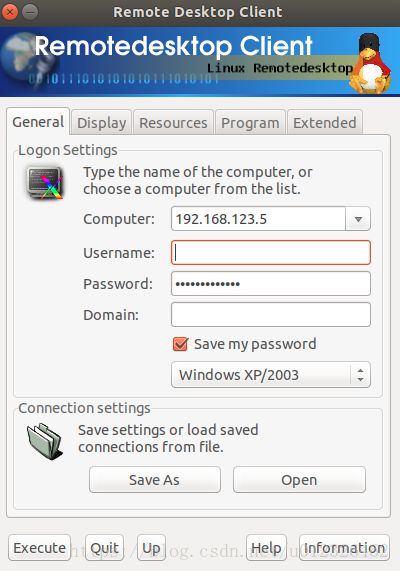Screen dimensions: 400x571
Task: Click the "Logon Settings" group title
Action: coord(68,150)
